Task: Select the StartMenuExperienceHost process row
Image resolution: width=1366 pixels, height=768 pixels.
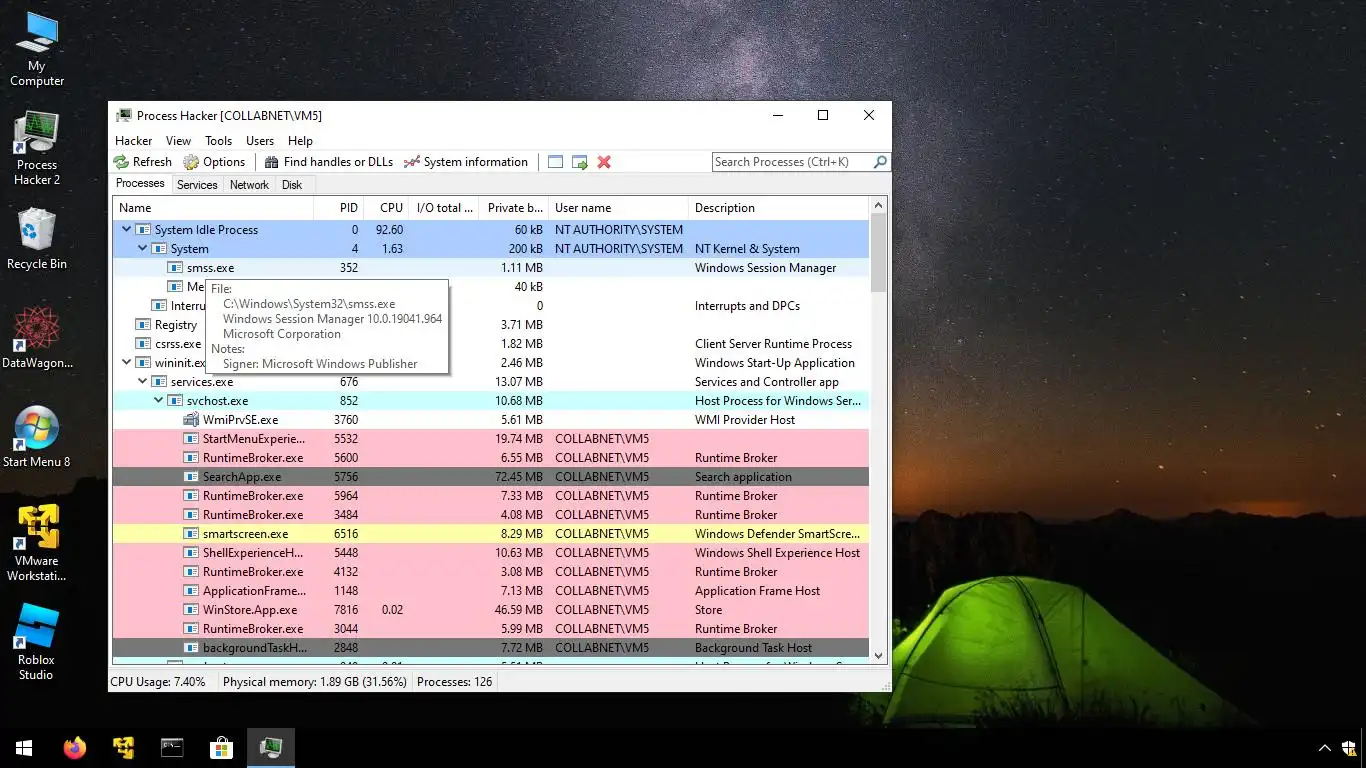Action: pyautogui.click(x=490, y=439)
